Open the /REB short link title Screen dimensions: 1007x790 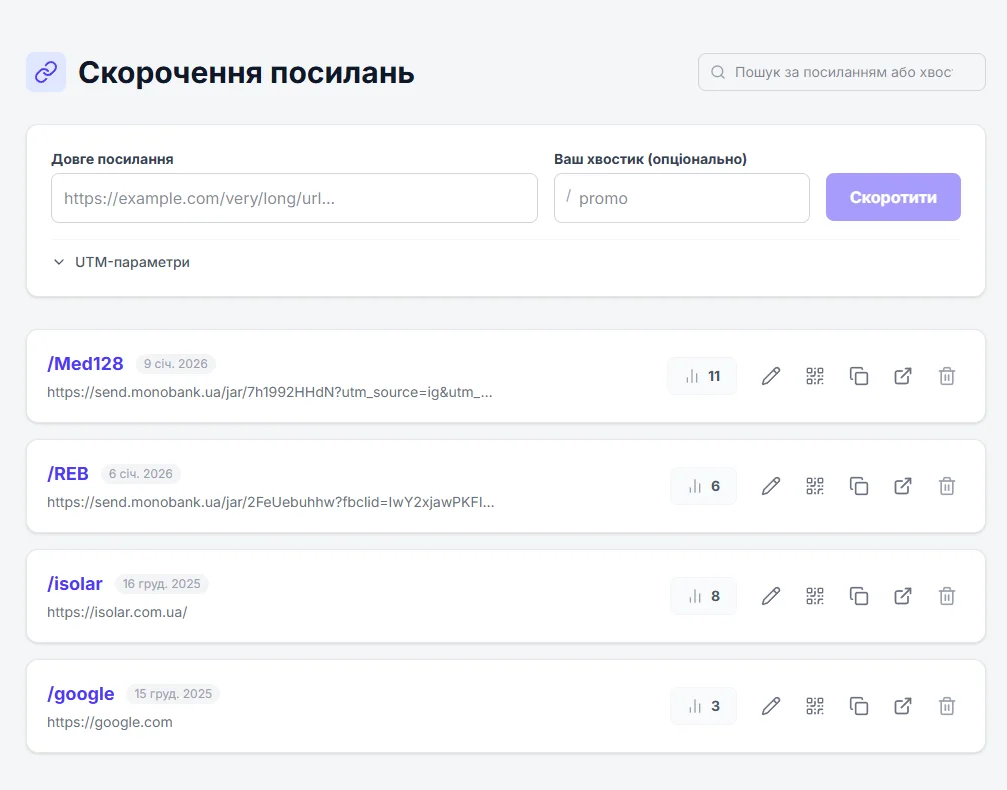pos(67,473)
